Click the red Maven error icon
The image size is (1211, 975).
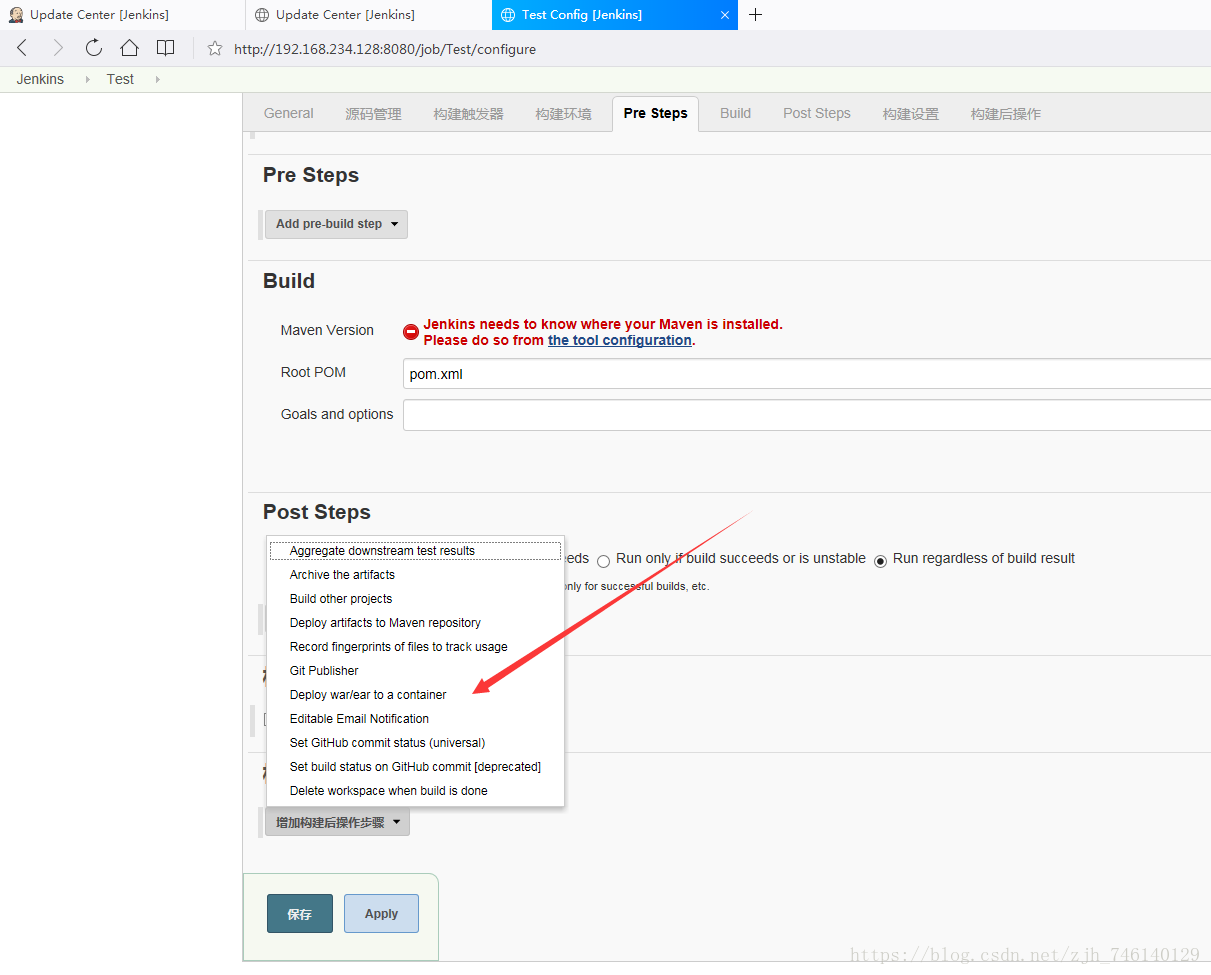(411, 332)
